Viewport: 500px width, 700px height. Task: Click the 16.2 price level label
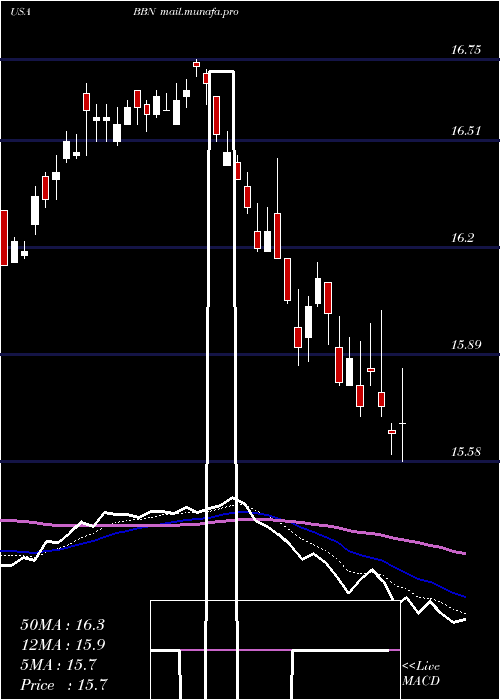[462, 238]
